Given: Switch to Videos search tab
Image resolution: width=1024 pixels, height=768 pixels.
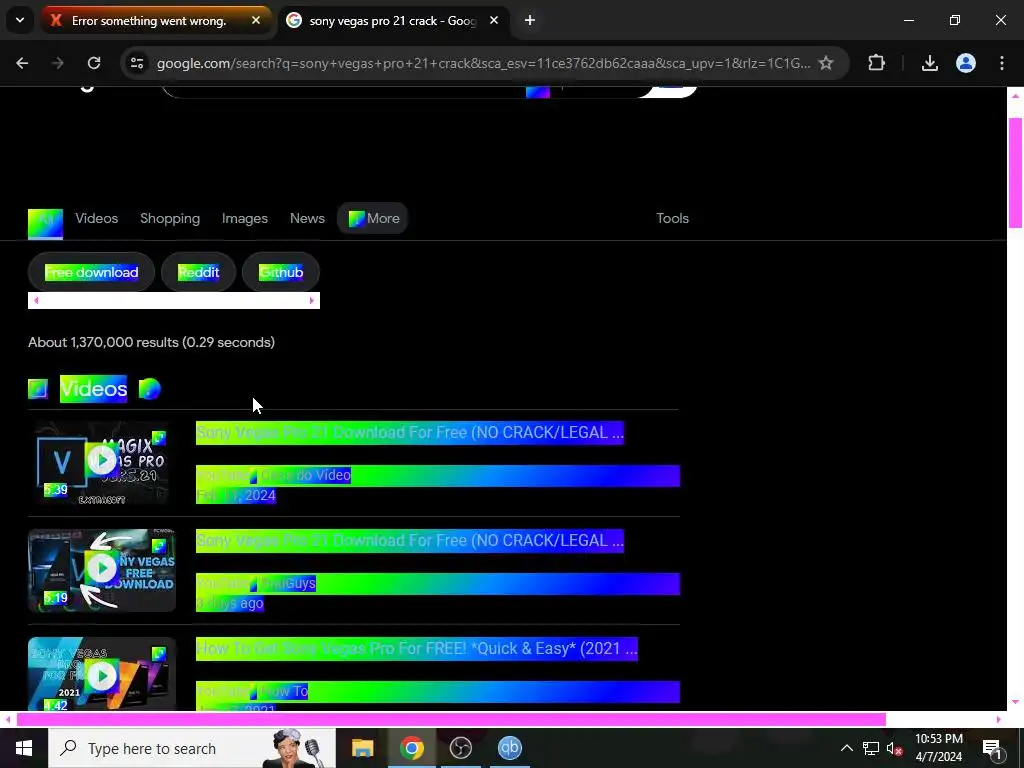Looking at the screenshot, I should point(97,218).
